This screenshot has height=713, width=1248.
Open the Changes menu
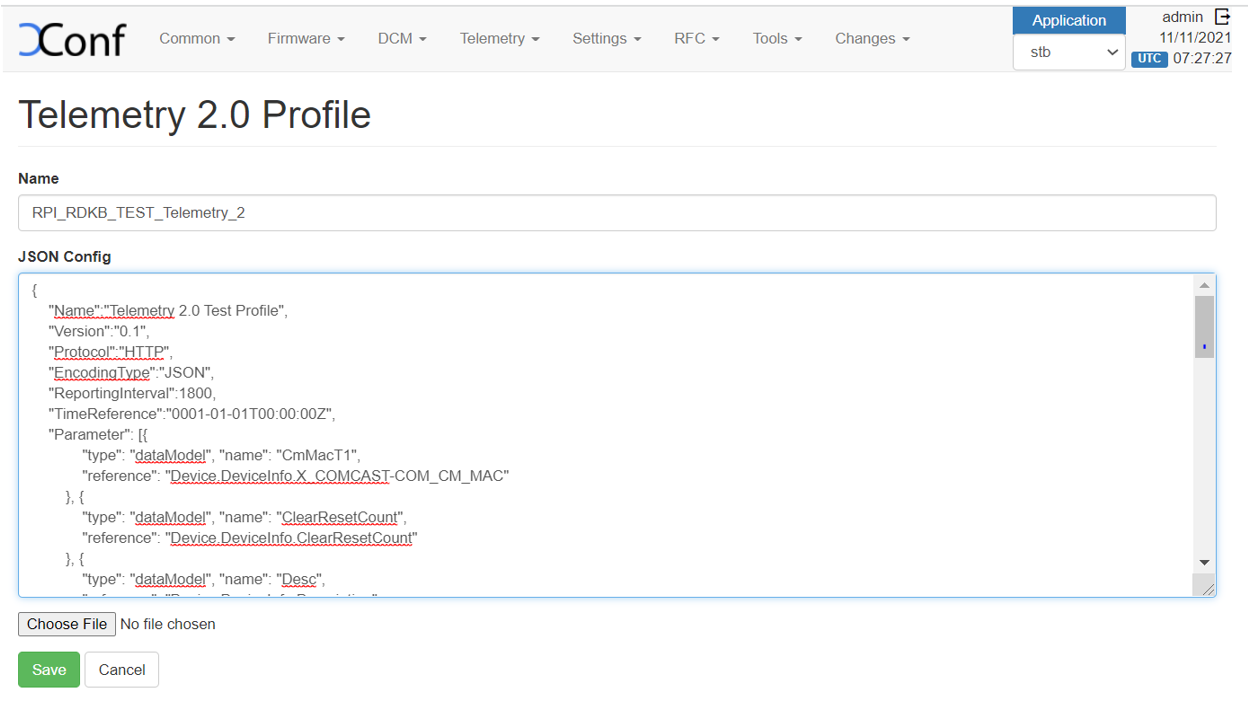[872, 39]
